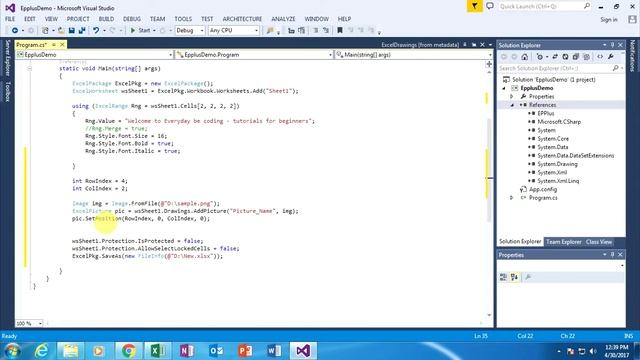Image resolution: width=640 pixels, height=360 pixels.
Task: Open Excel from the taskbar
Action: tap(158, 351)
